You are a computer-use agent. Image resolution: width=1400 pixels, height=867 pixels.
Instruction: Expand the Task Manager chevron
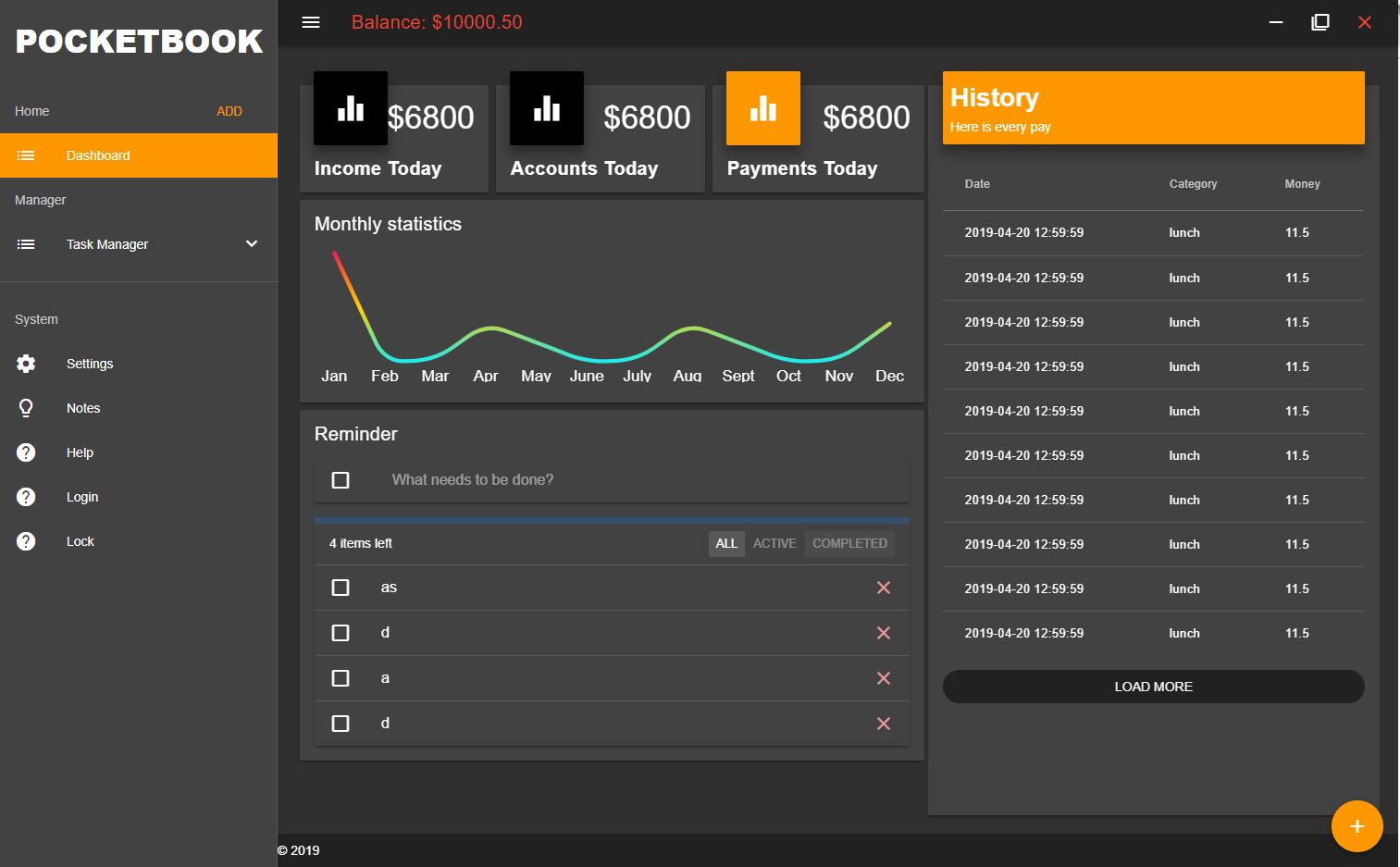pos(252,244)
